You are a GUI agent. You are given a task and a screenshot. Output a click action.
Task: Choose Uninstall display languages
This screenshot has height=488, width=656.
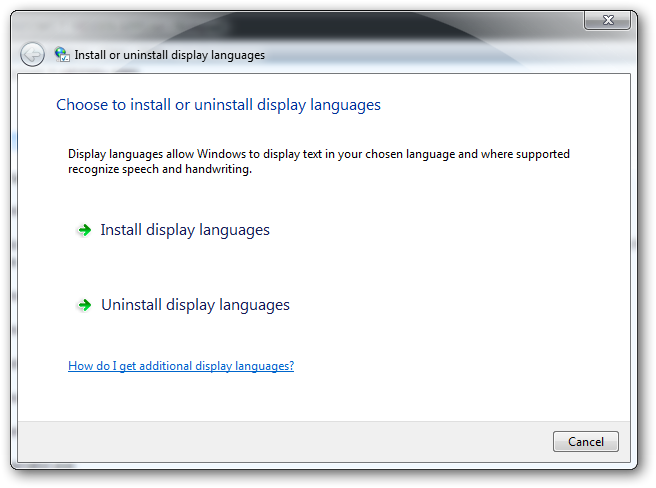[195, 305]
